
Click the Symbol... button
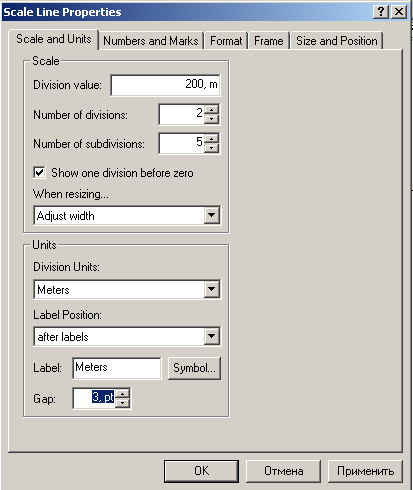194,368
